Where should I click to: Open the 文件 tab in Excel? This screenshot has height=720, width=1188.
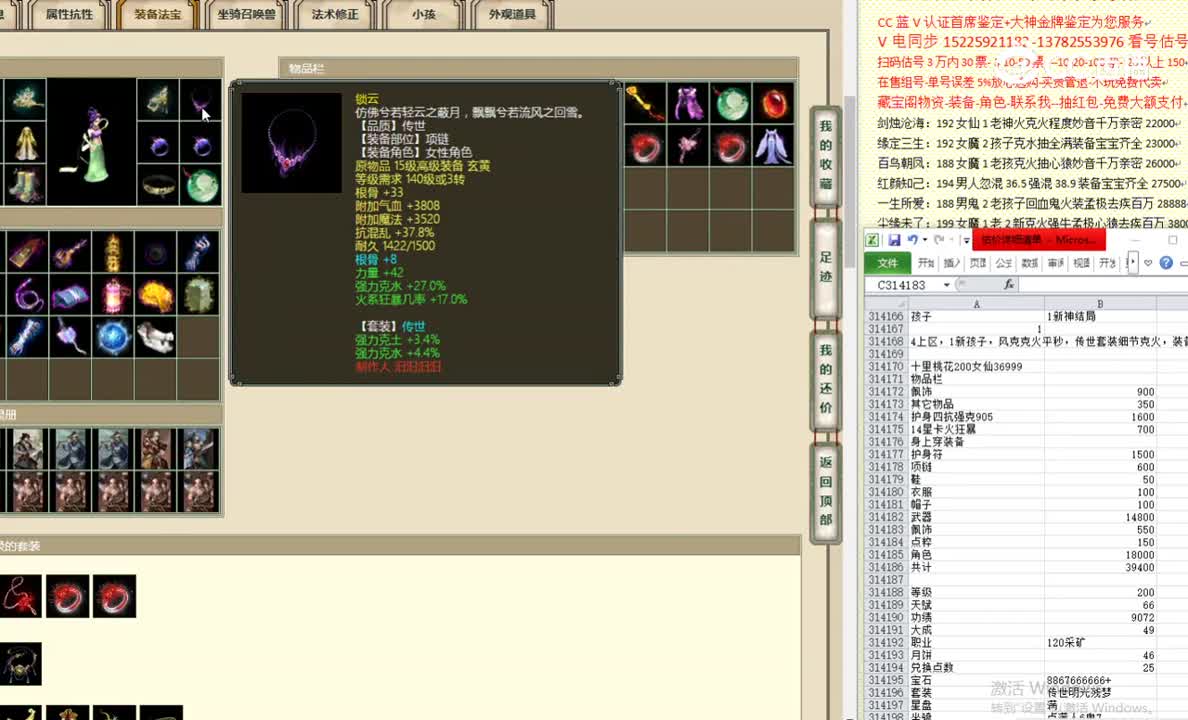888,263
